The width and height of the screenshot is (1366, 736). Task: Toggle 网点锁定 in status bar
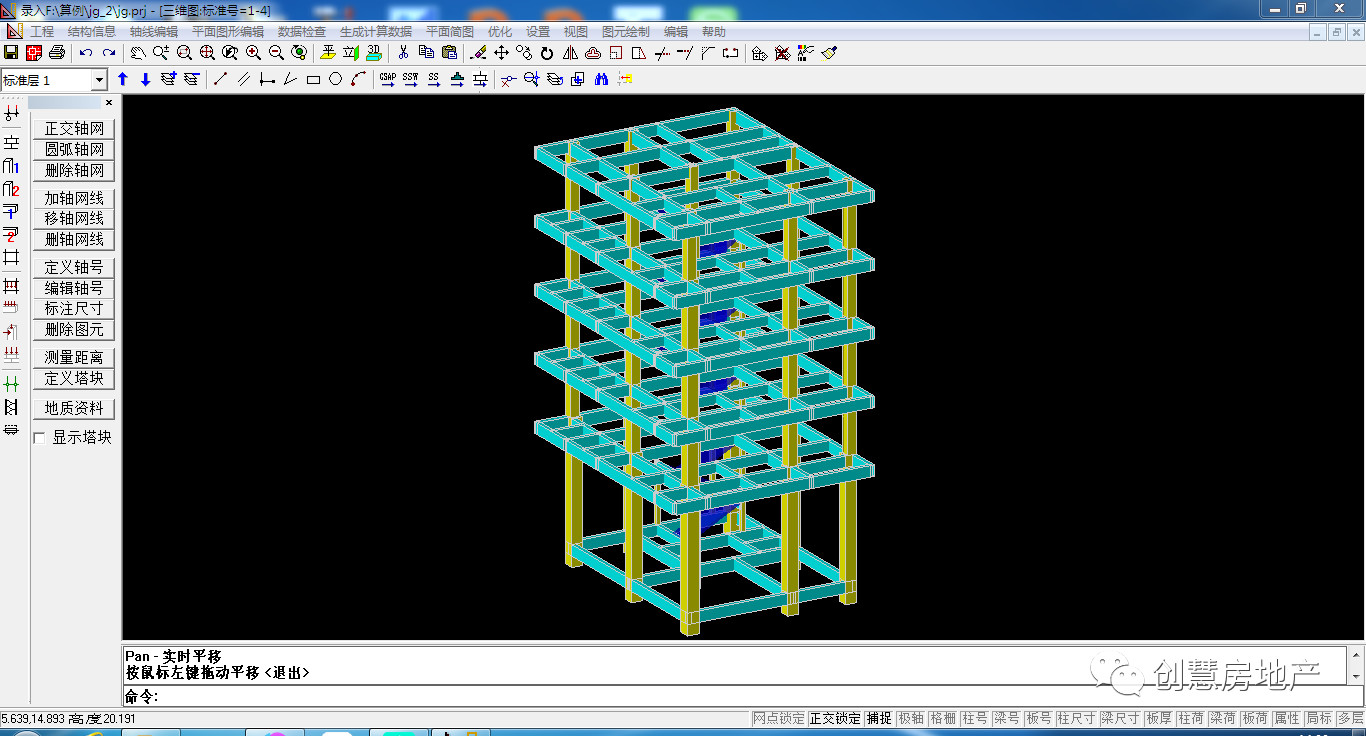coord(778,718)
